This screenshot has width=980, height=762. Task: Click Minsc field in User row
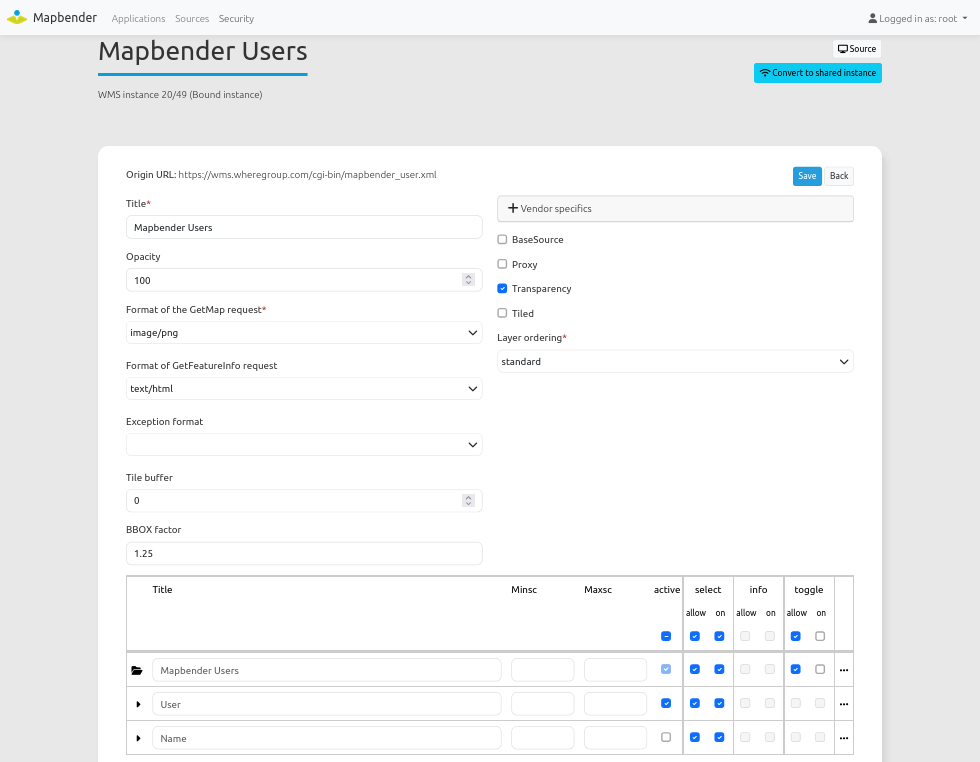tap(542, 704)
